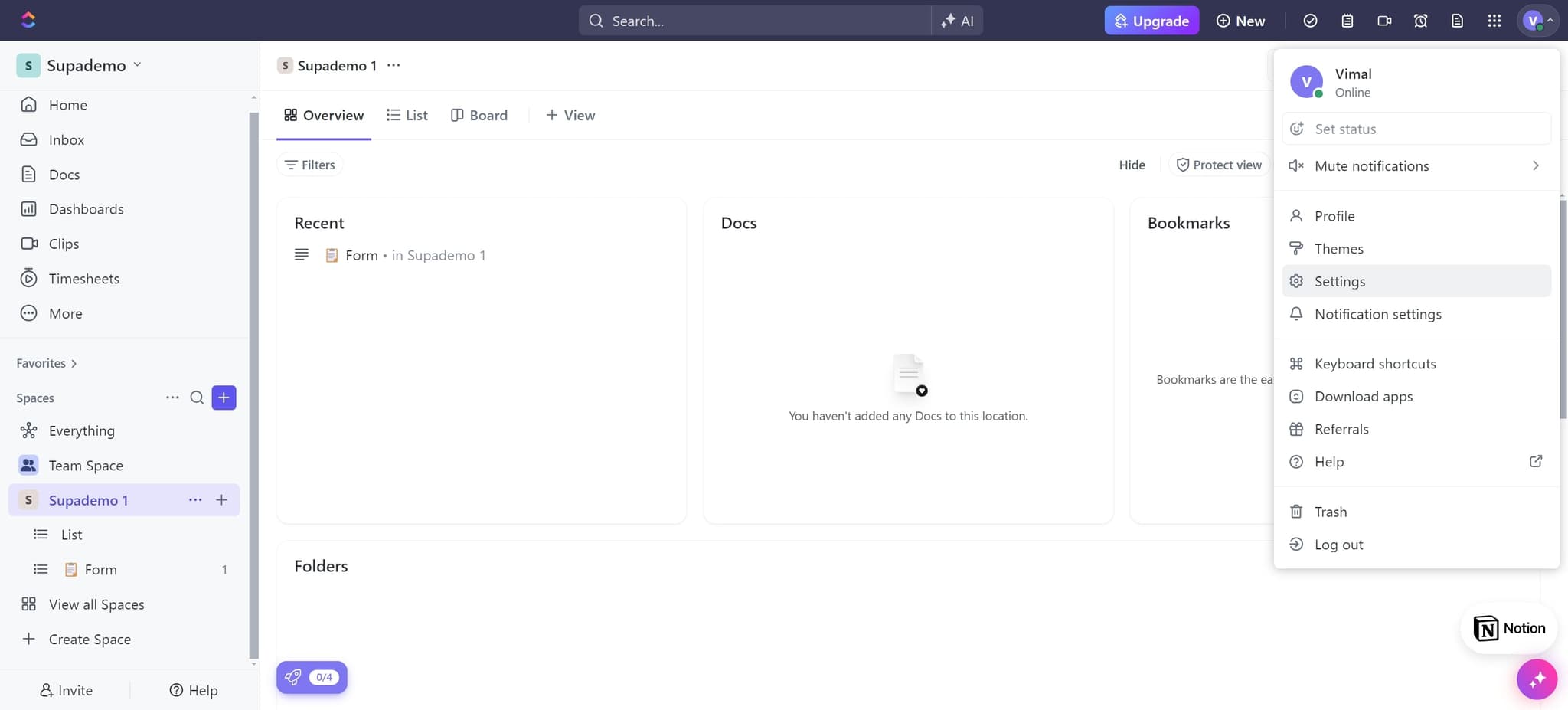
Task: Click the Upgrade button
Action: (1151, 21)
